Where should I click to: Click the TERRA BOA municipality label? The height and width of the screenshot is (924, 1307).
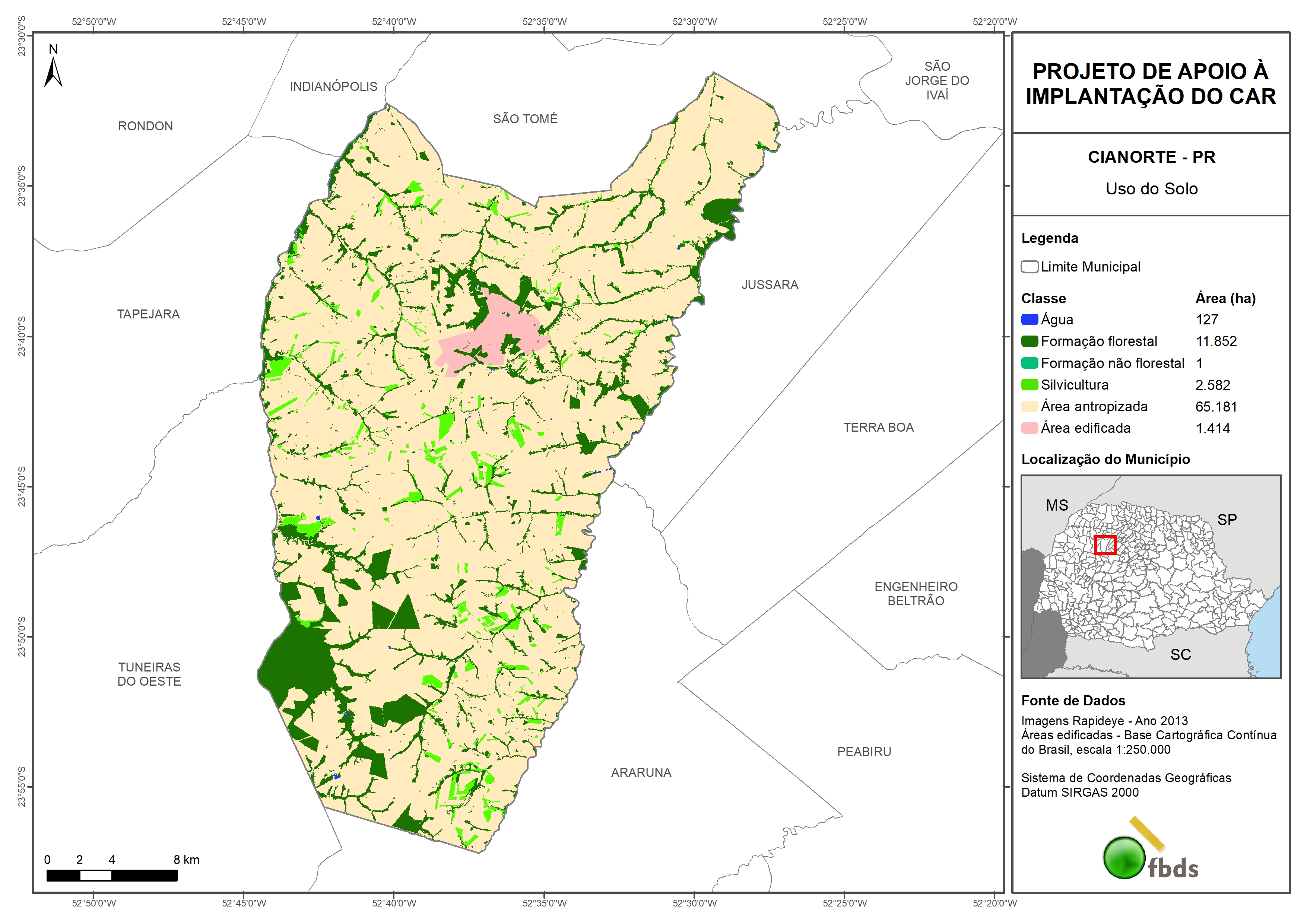878,428
